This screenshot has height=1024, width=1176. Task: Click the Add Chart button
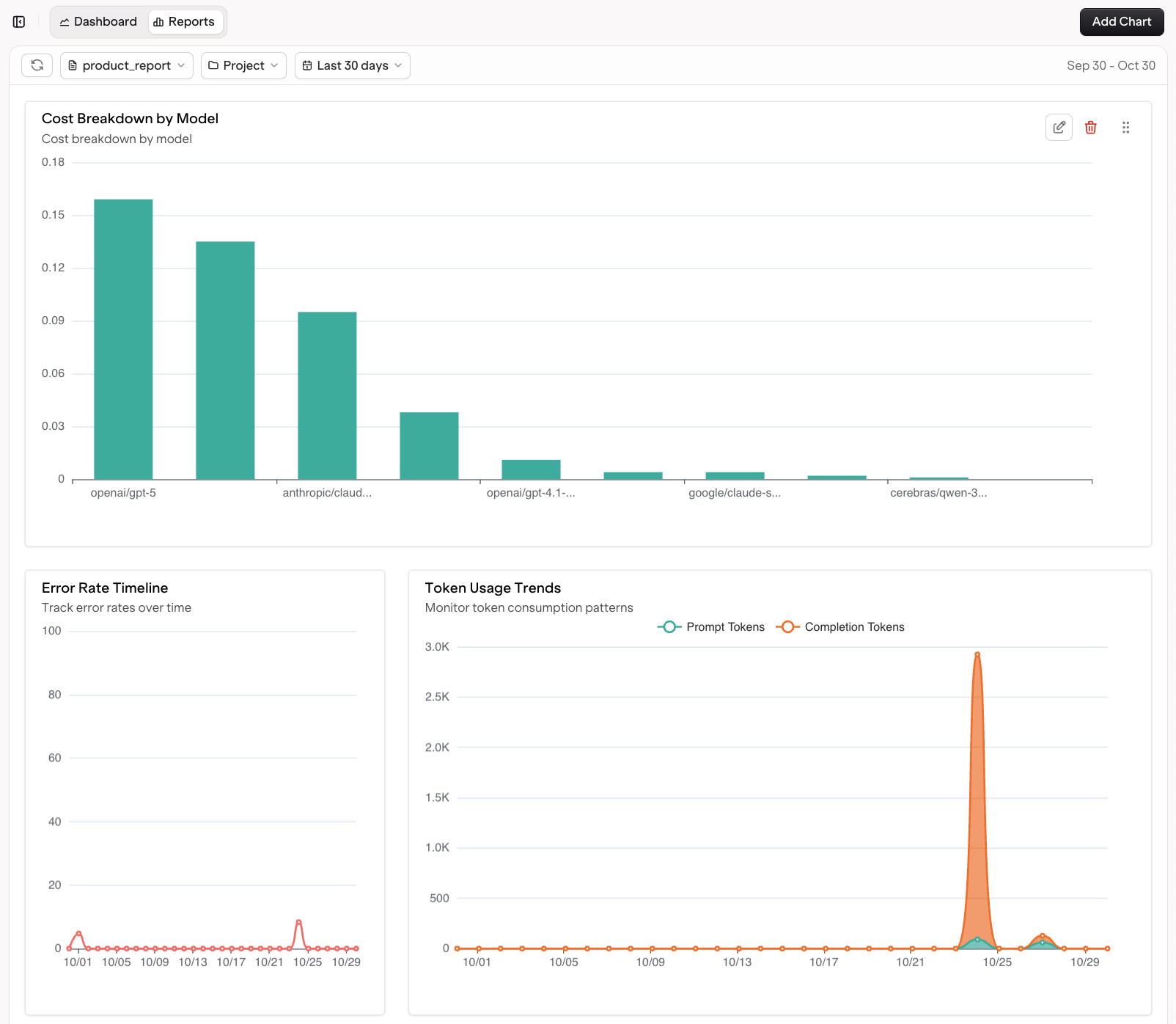coord(1122,22)
